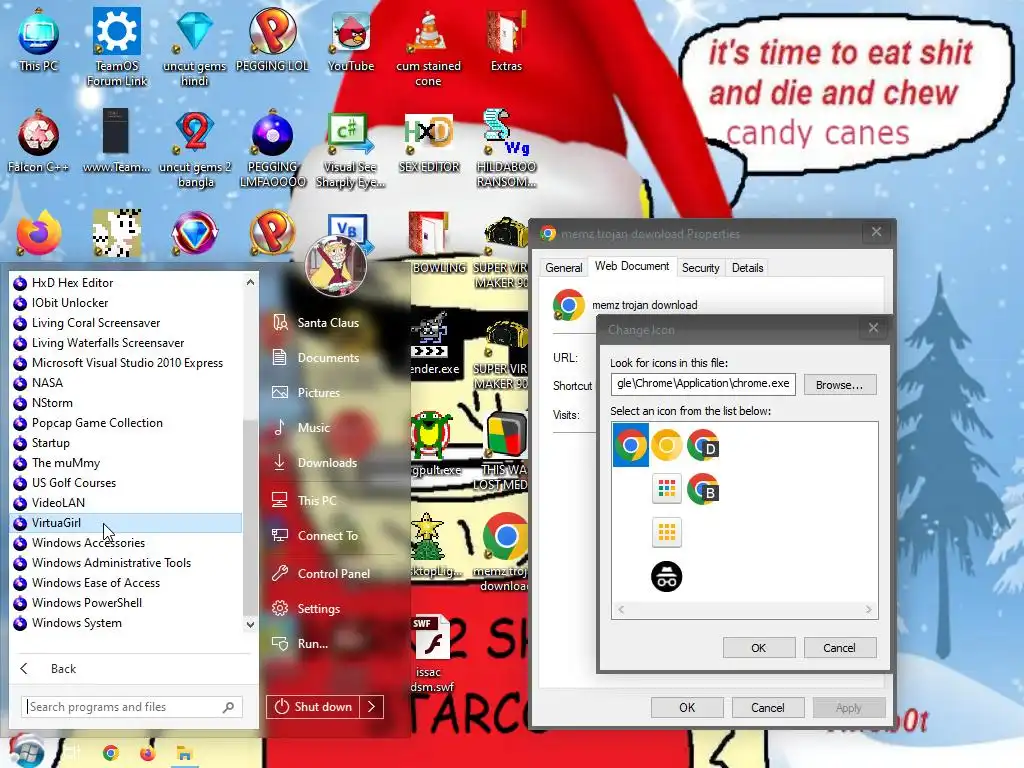The width and height of the screenshot is (1024, 768).
Task: Expand the IObit Unlocker folder
Action: coord(127,303)
